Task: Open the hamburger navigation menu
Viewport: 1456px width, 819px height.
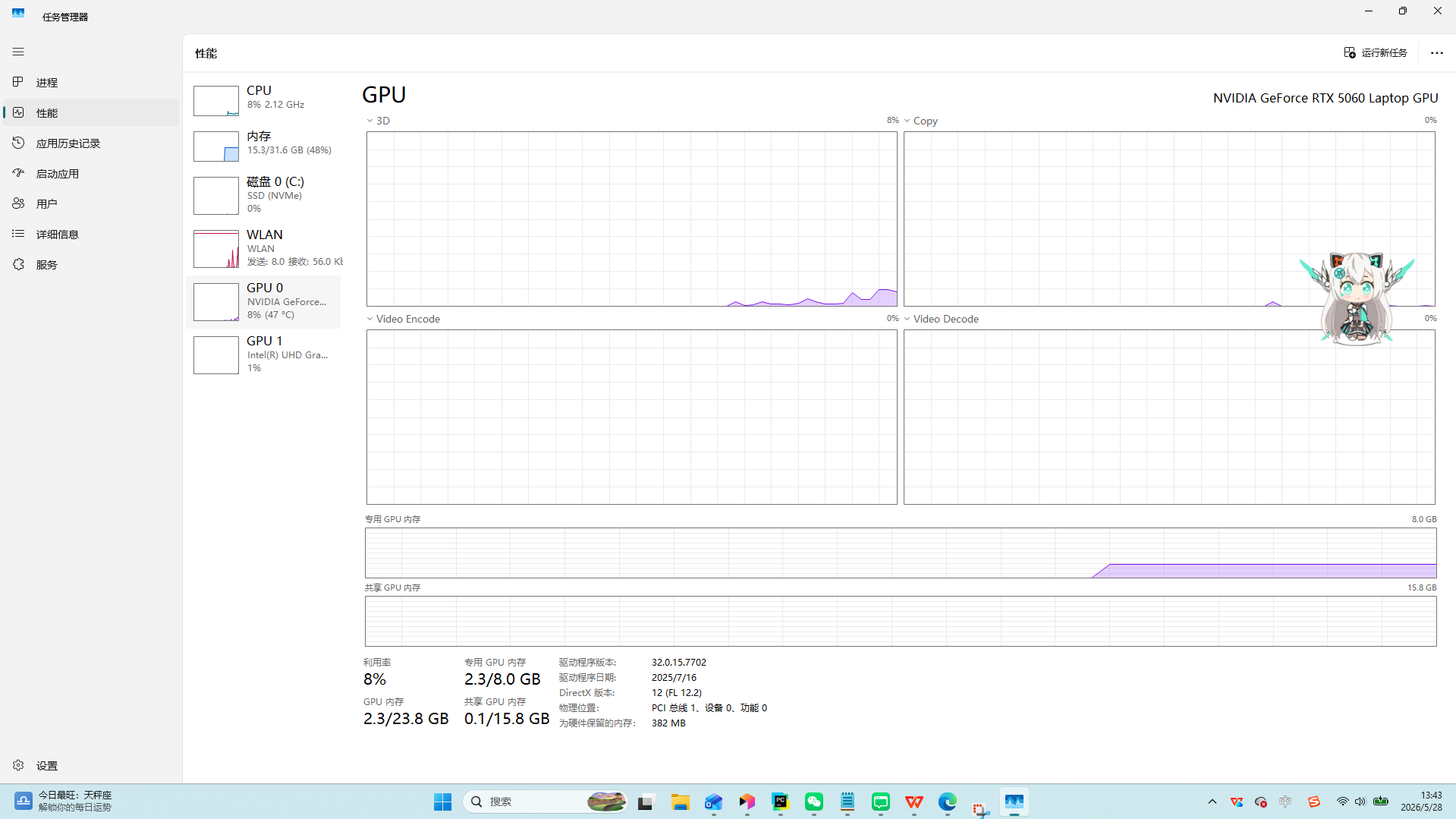Action: tap(18, 52)
